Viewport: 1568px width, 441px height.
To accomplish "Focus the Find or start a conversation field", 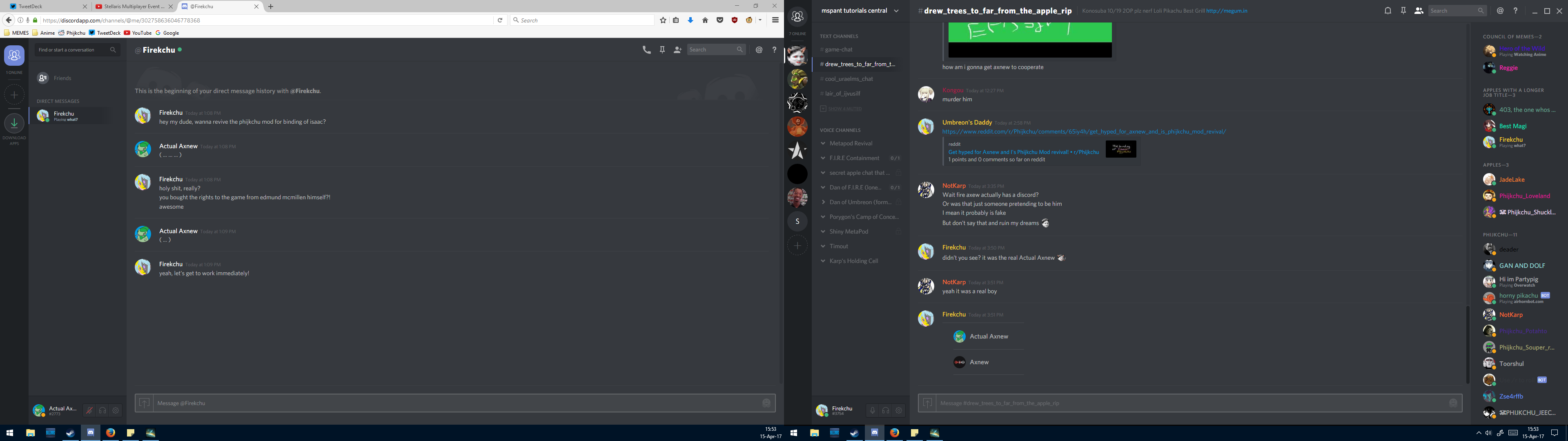I will (77, 50).
